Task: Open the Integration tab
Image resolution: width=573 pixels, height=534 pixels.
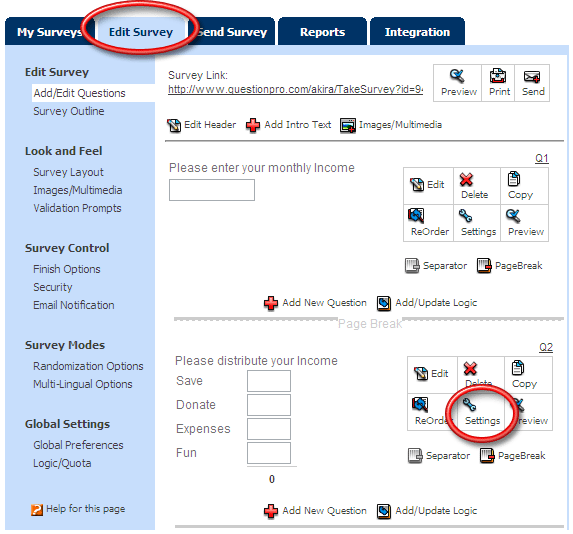Action: click(x=417, y=32)
